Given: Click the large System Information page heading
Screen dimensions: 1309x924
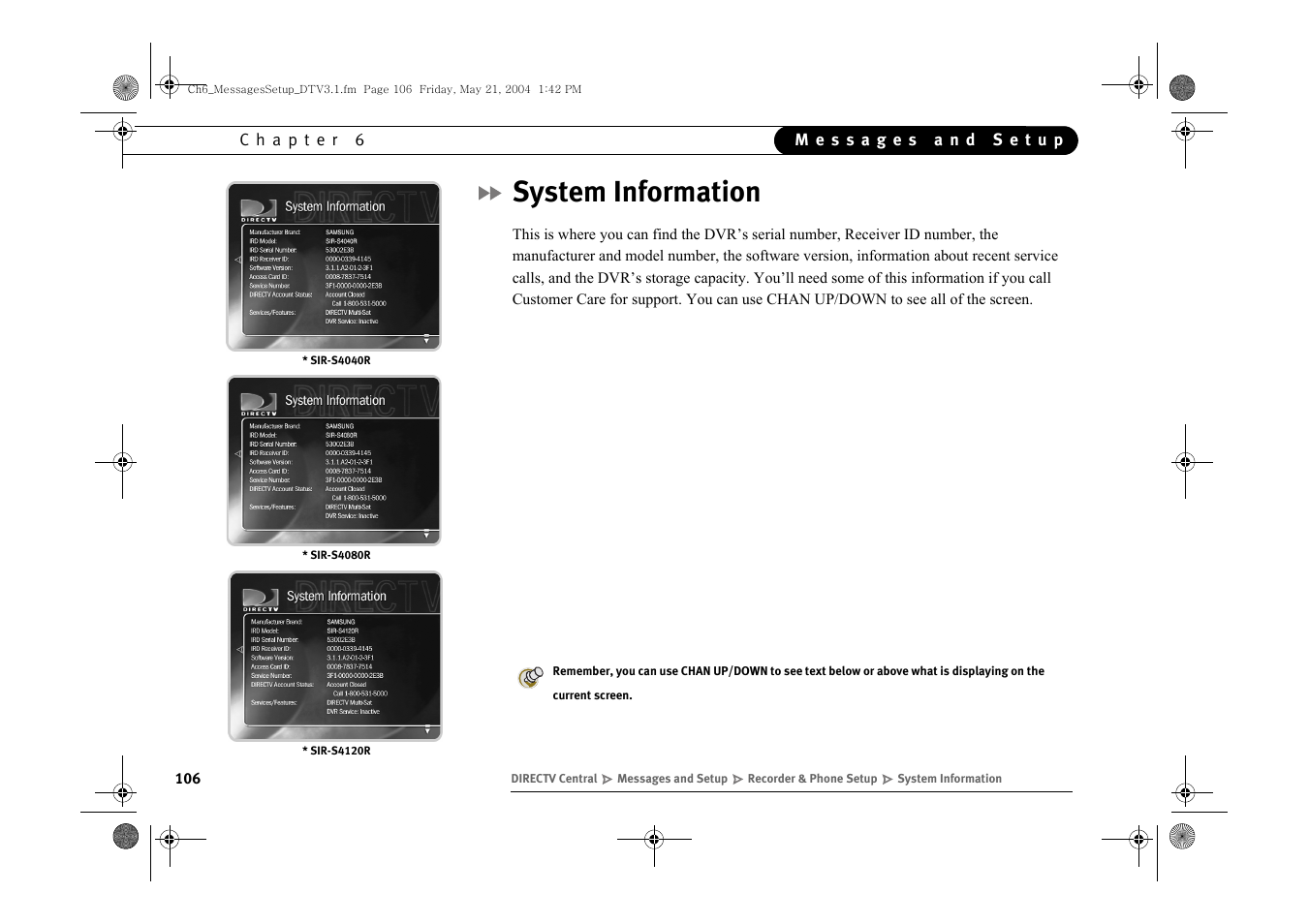Looking at the screenshot, I should (x=637, y=192).
